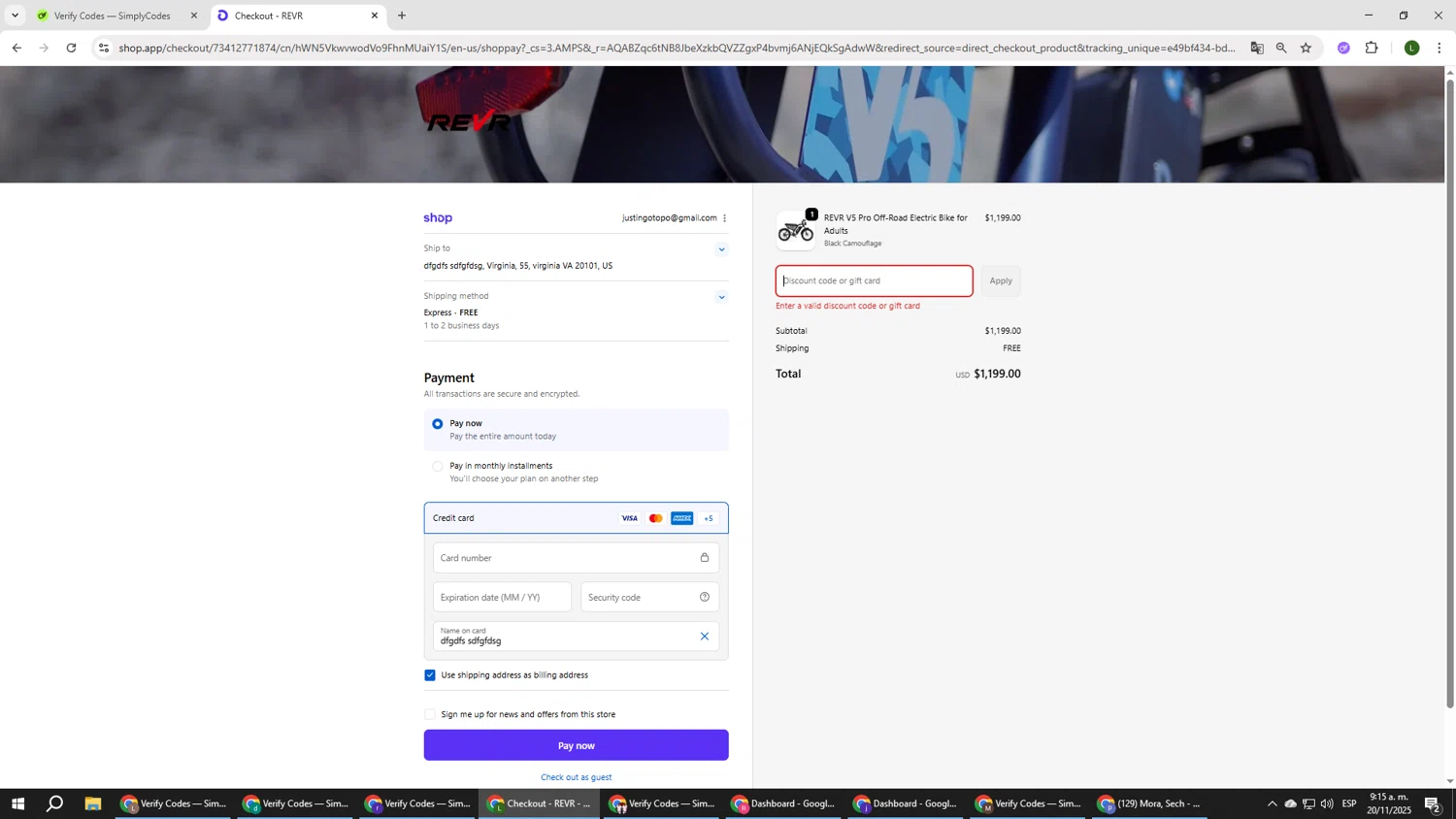Click the Apply discount button

(1001, 281)
